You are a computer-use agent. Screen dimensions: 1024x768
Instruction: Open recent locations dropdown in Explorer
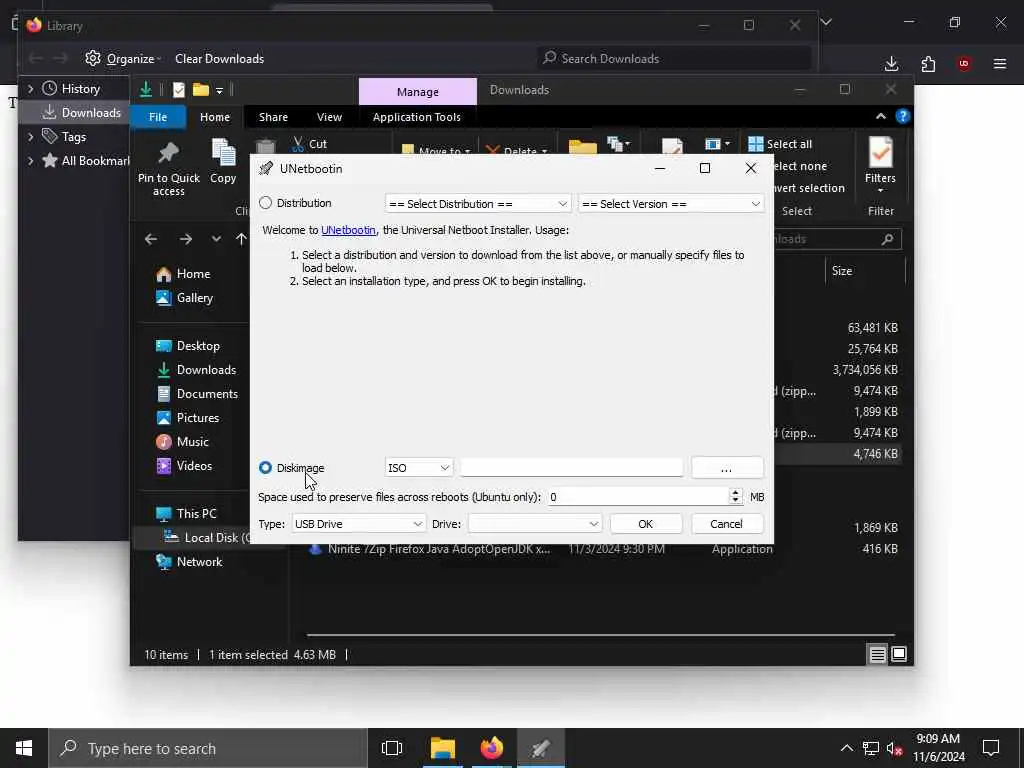[216, 239]
